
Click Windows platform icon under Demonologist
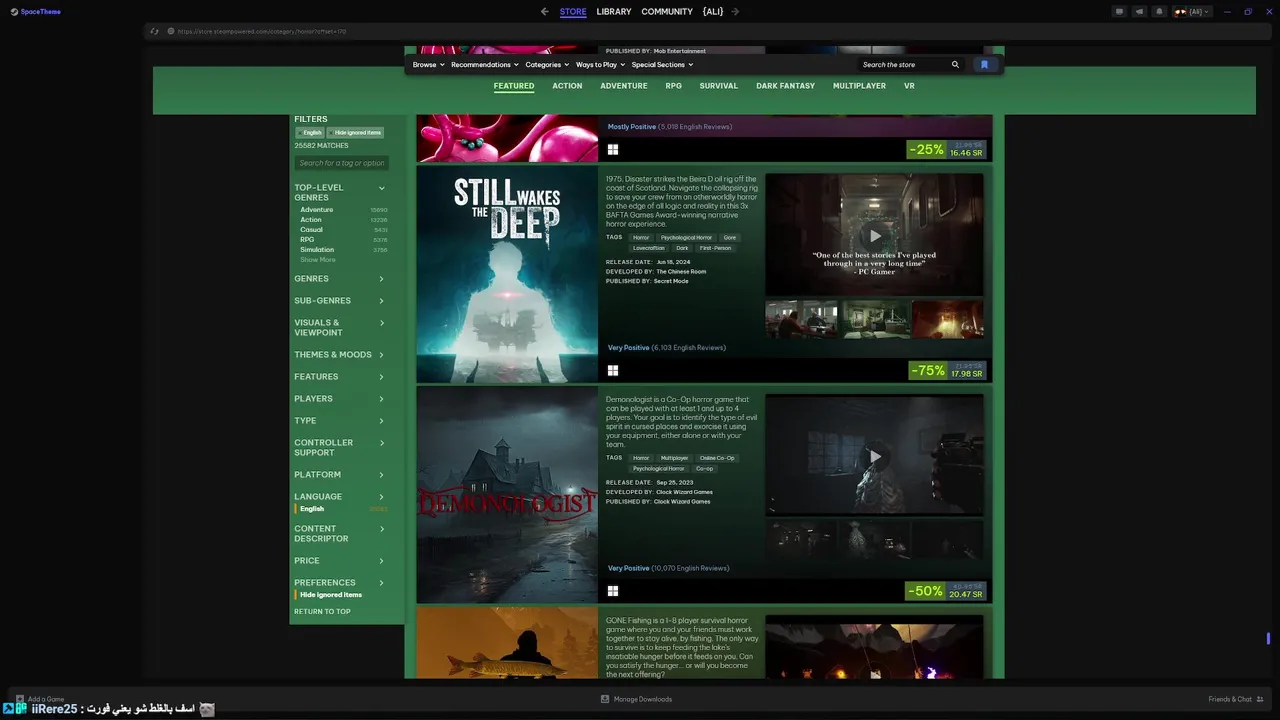613,591
